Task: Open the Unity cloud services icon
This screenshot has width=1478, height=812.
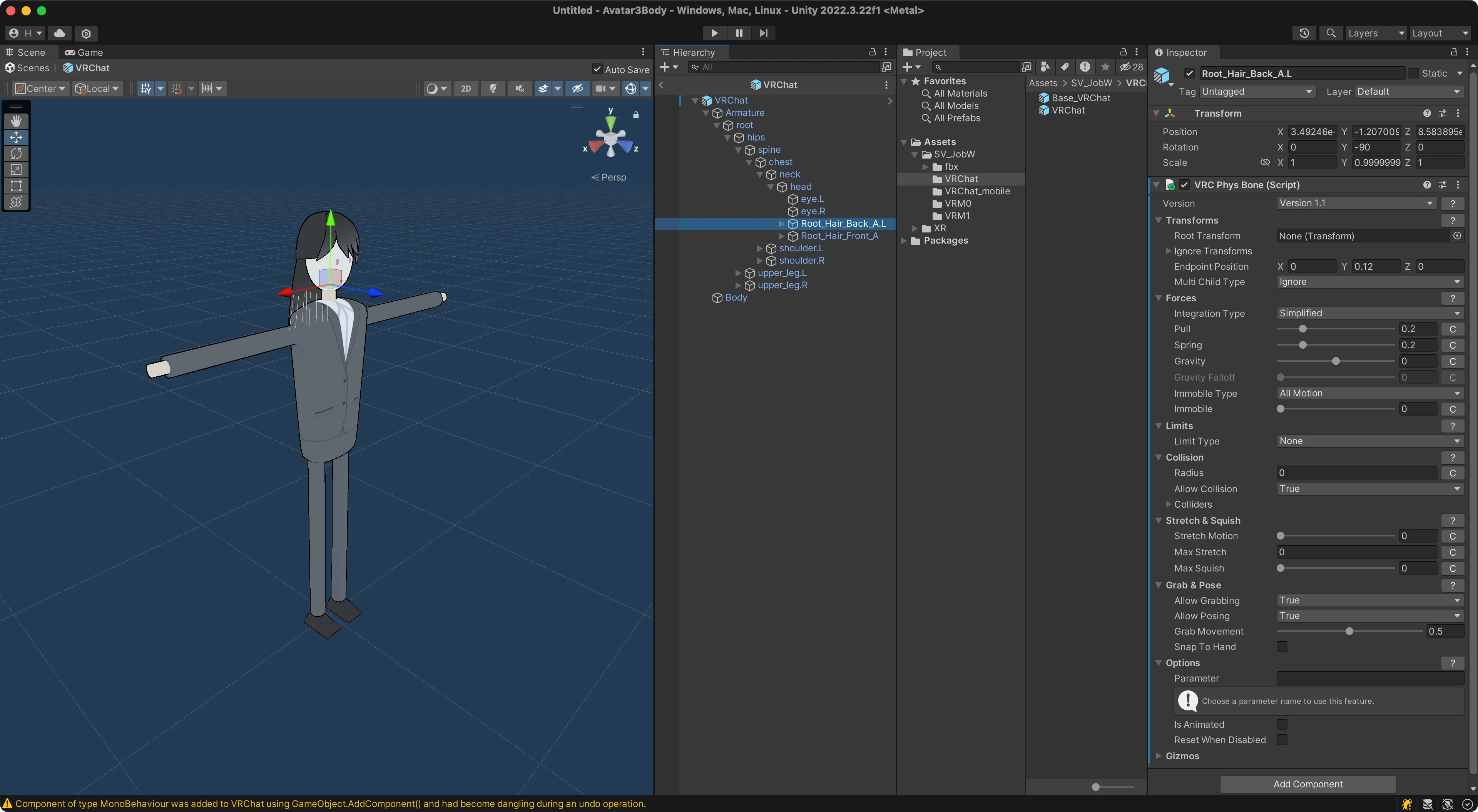Action: [60, 33]
